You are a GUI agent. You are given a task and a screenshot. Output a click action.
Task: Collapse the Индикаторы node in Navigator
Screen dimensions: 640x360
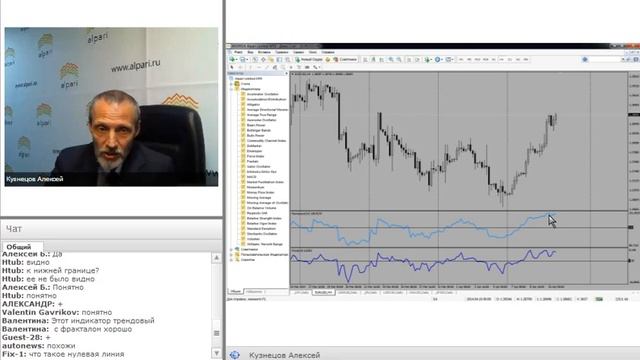(231, 89)
